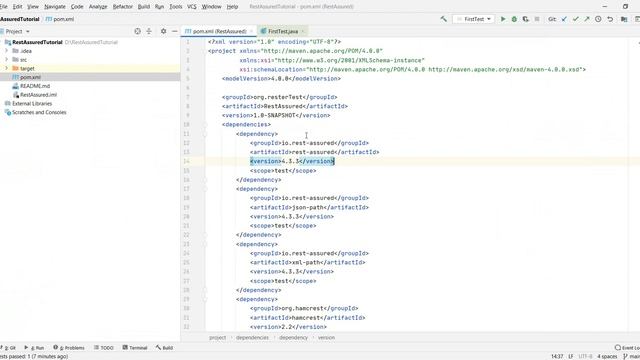Push commits with the Git arrow icon
640x360 pixels.
point(587,19)
